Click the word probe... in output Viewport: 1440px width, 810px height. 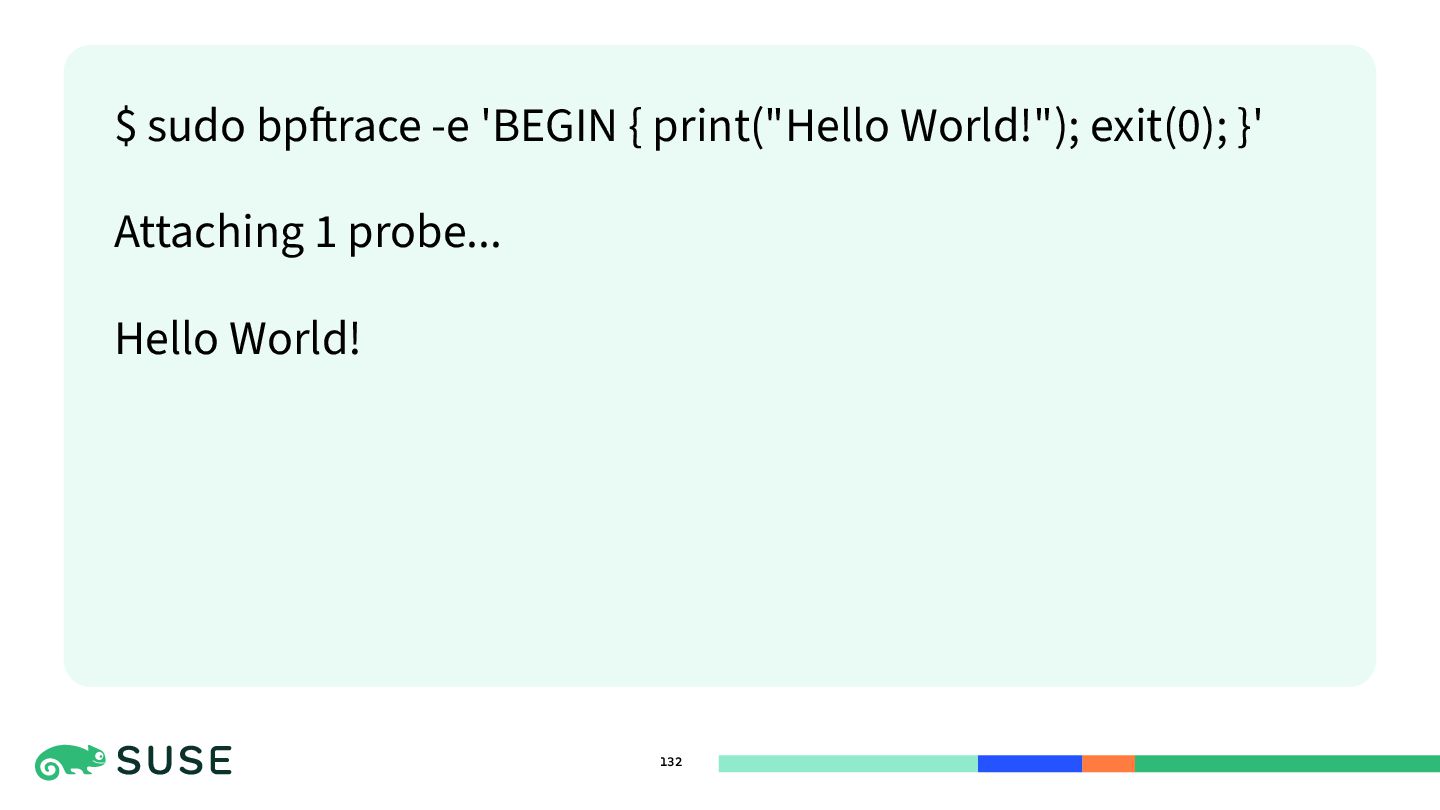424,235
